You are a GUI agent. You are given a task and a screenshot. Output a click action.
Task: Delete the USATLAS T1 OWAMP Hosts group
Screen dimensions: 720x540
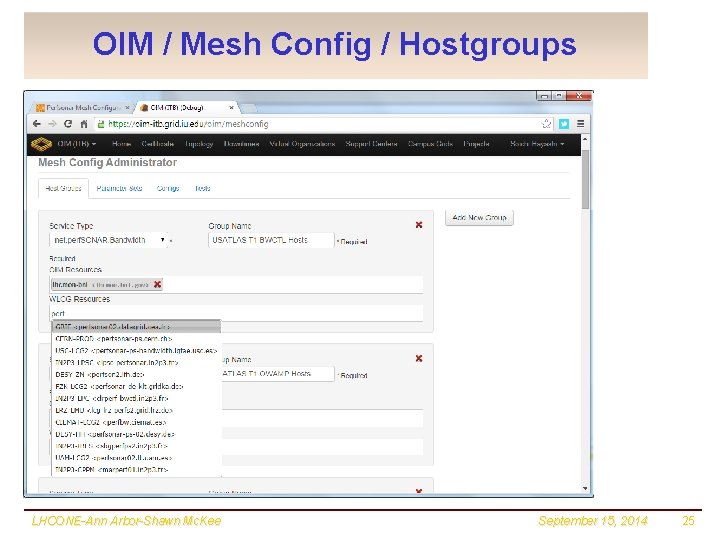tap(419, 358)
